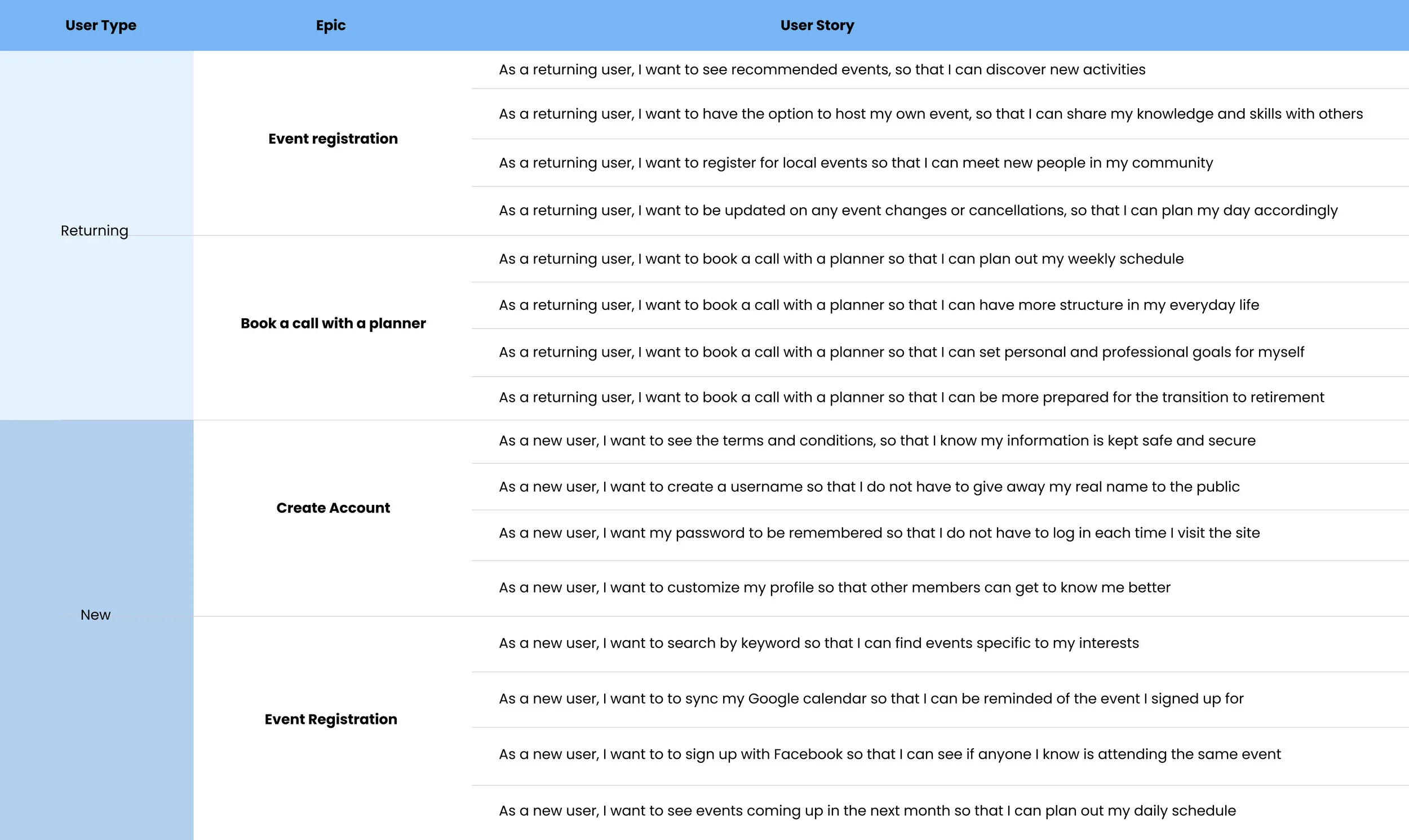This screenshot has width=1409, height=840.
Task: Click the User Story column header
Action: pyautogui.click(x=816, y=25)
